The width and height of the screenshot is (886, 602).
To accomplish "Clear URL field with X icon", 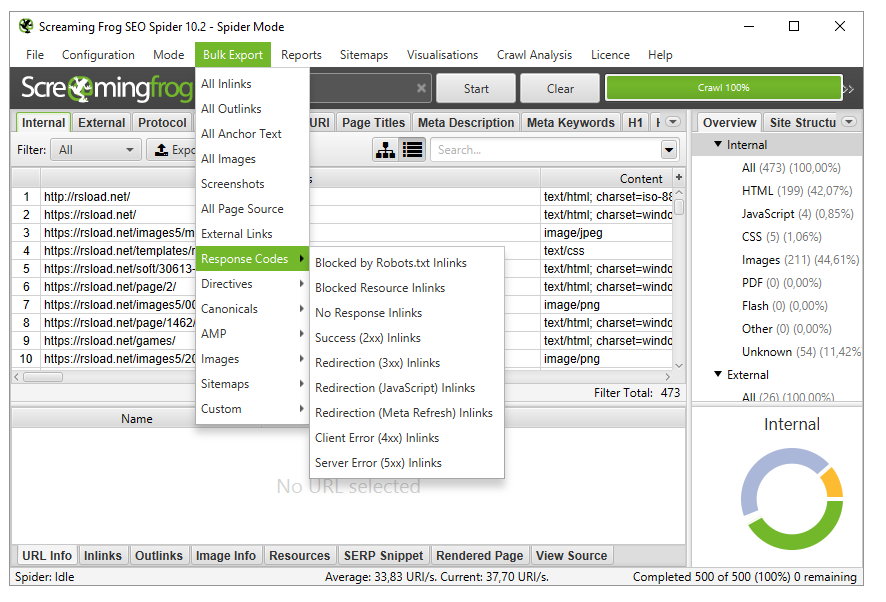I will pos(421,88).
